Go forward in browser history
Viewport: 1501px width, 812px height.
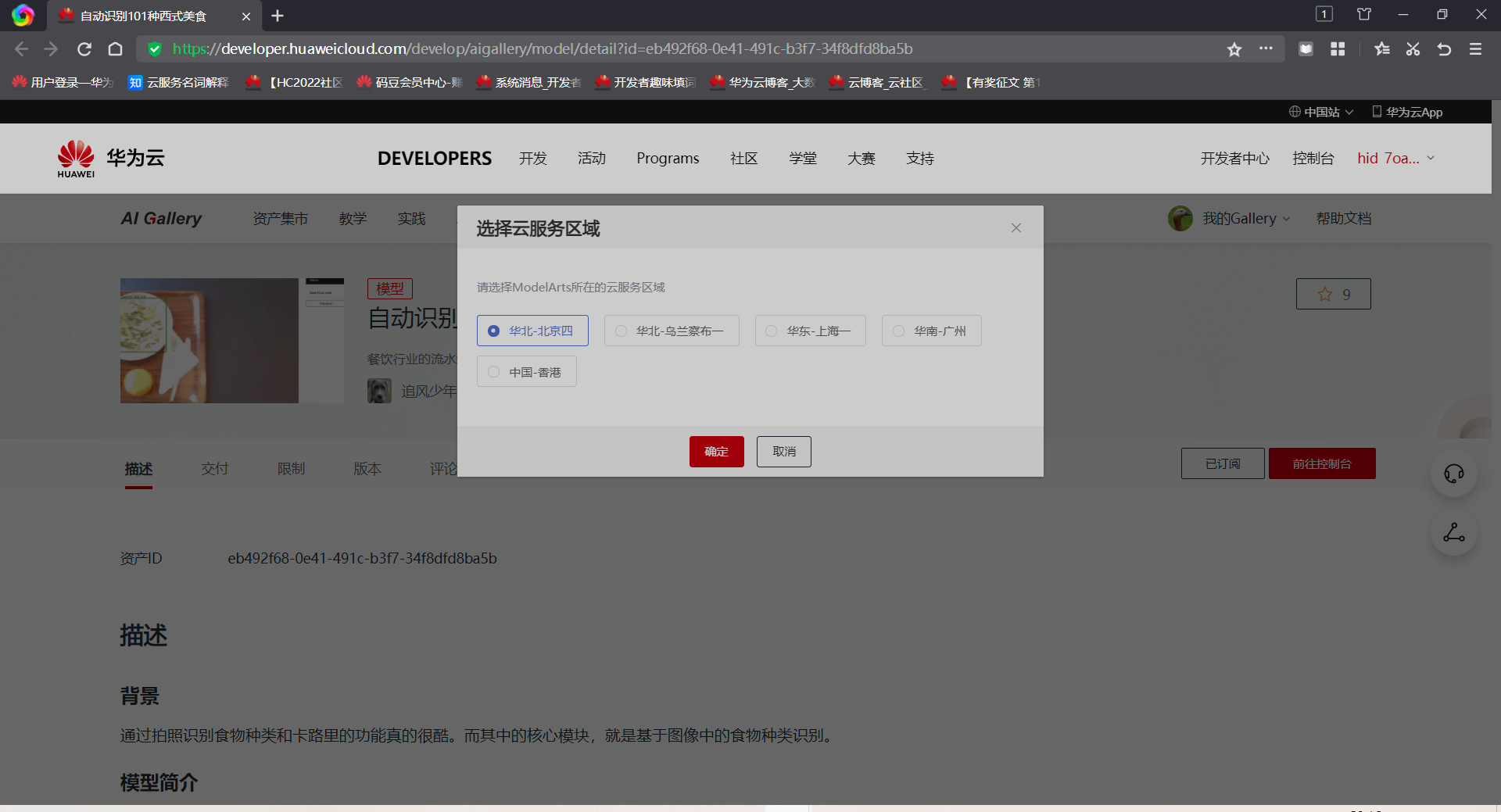pyautogui.click(x=52, y=49)
